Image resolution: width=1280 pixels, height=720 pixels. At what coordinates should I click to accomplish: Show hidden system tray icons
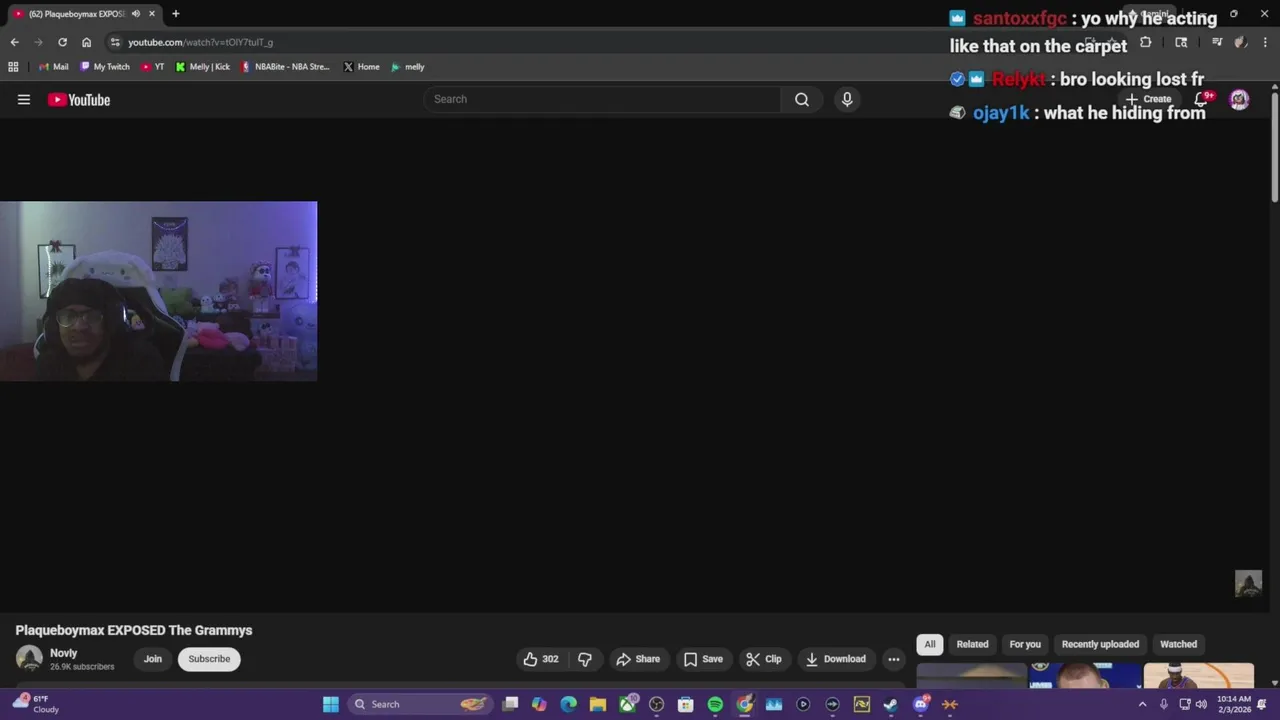(1142, 704)
